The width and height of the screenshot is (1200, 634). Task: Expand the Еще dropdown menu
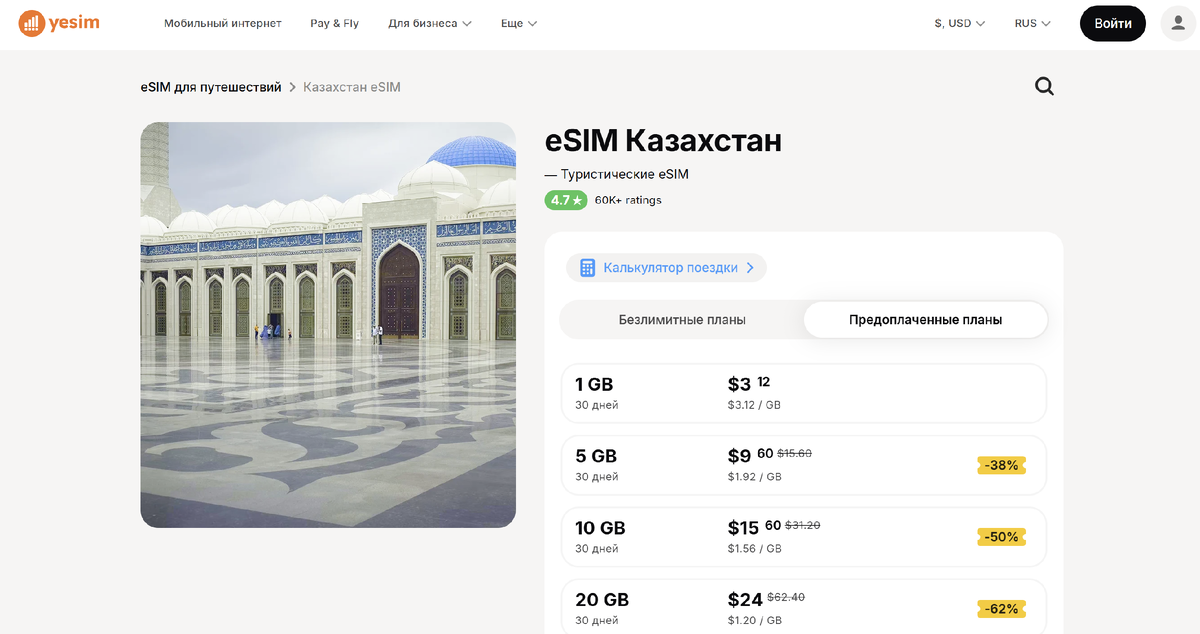[519, 23]
